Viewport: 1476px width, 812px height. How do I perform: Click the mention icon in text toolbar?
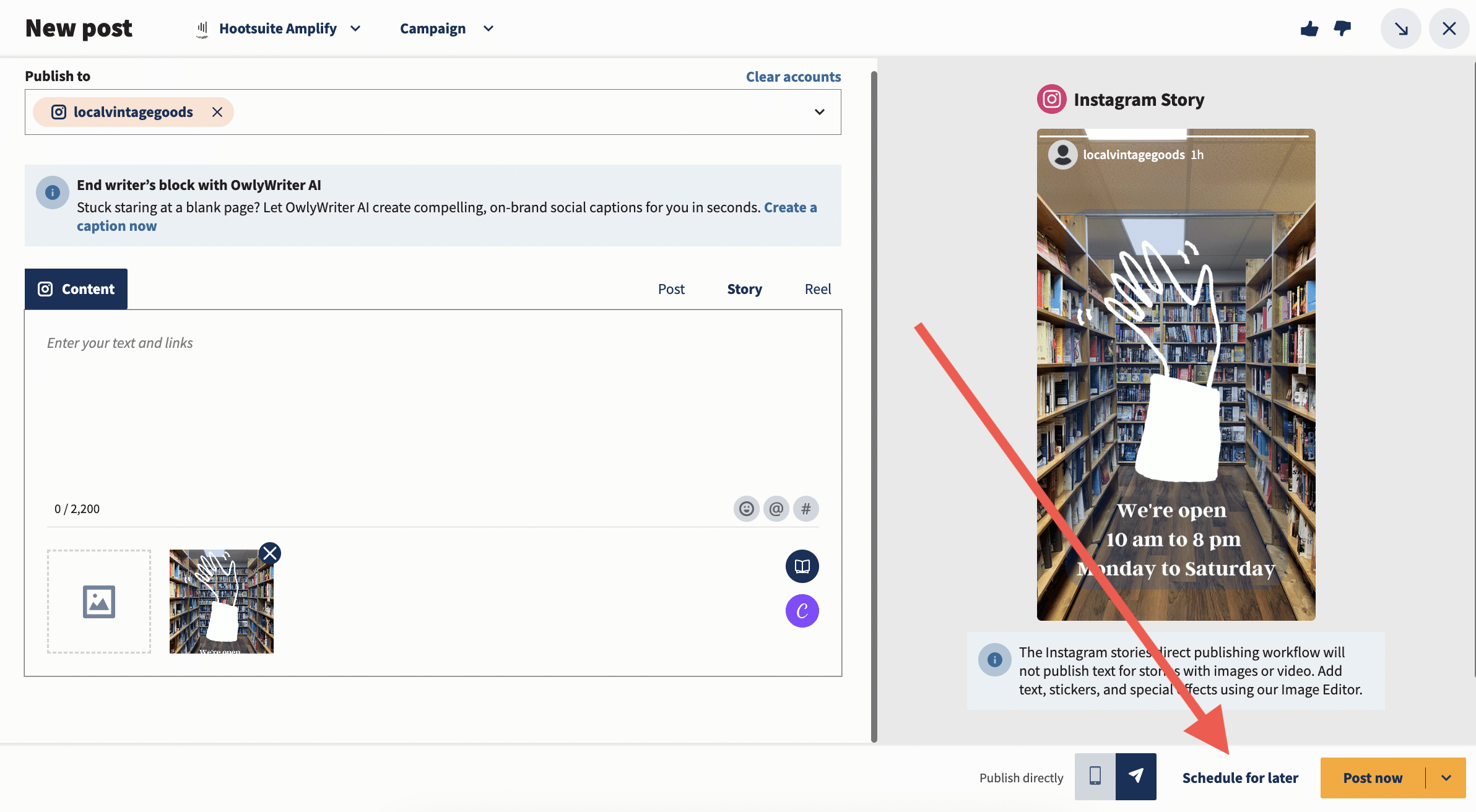[776, 507]
